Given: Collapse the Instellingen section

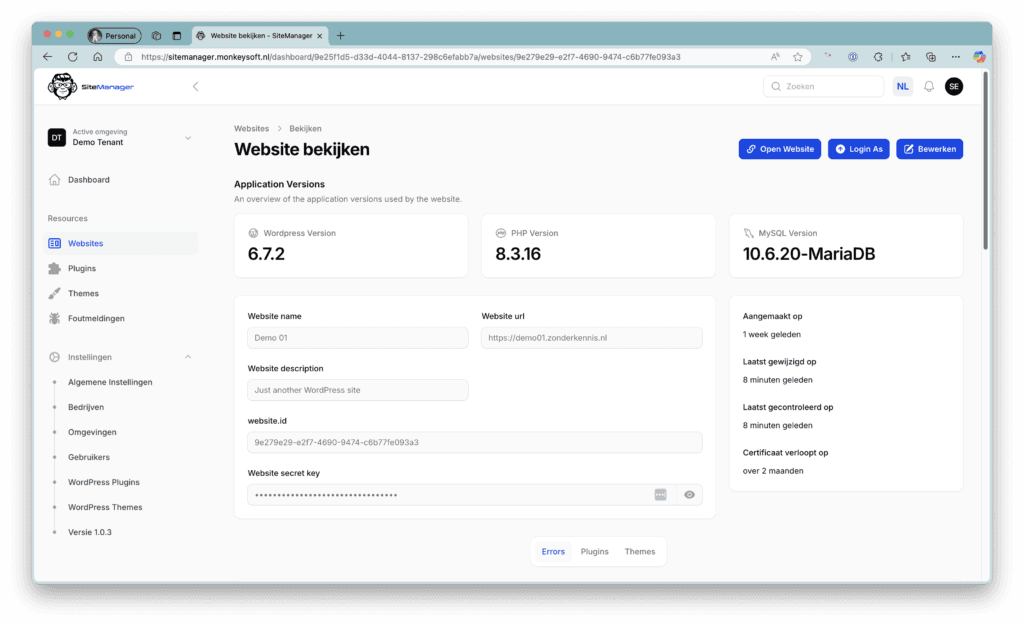Looking at the screenshot, I should tap(187, 357).
